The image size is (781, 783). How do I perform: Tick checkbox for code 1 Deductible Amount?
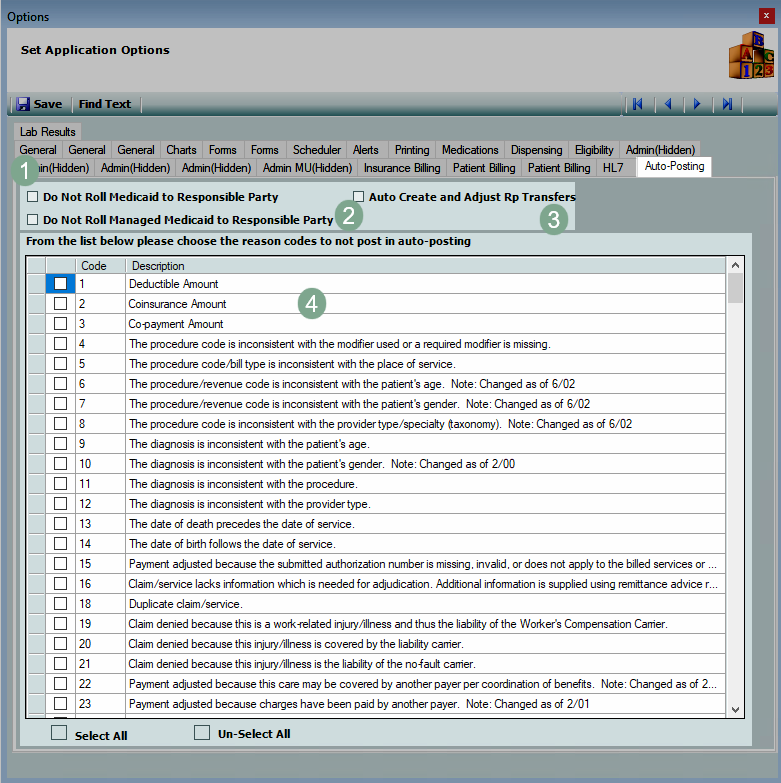point(60,284)
